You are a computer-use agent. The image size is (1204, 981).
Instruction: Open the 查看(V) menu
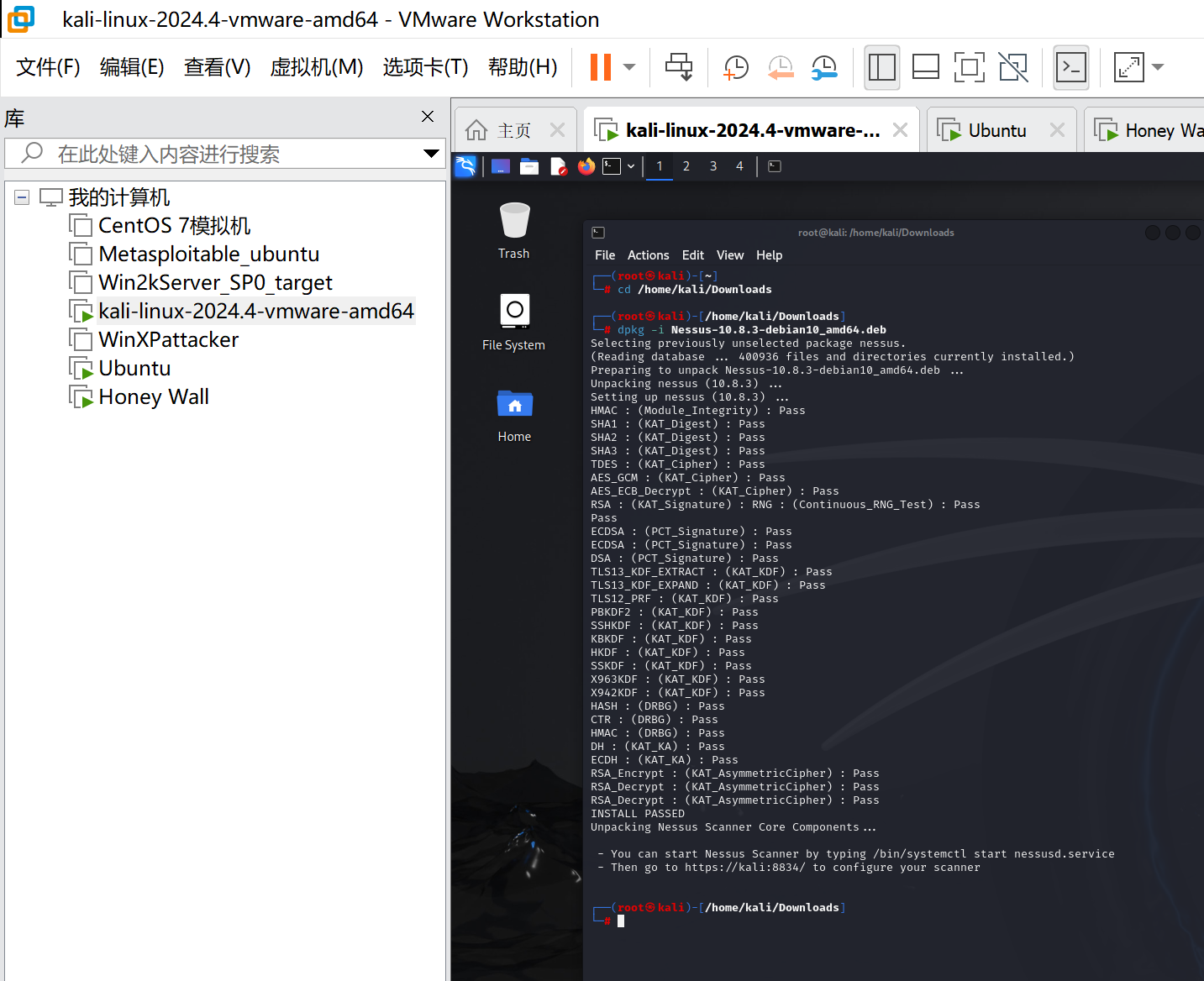coord(218,67)
